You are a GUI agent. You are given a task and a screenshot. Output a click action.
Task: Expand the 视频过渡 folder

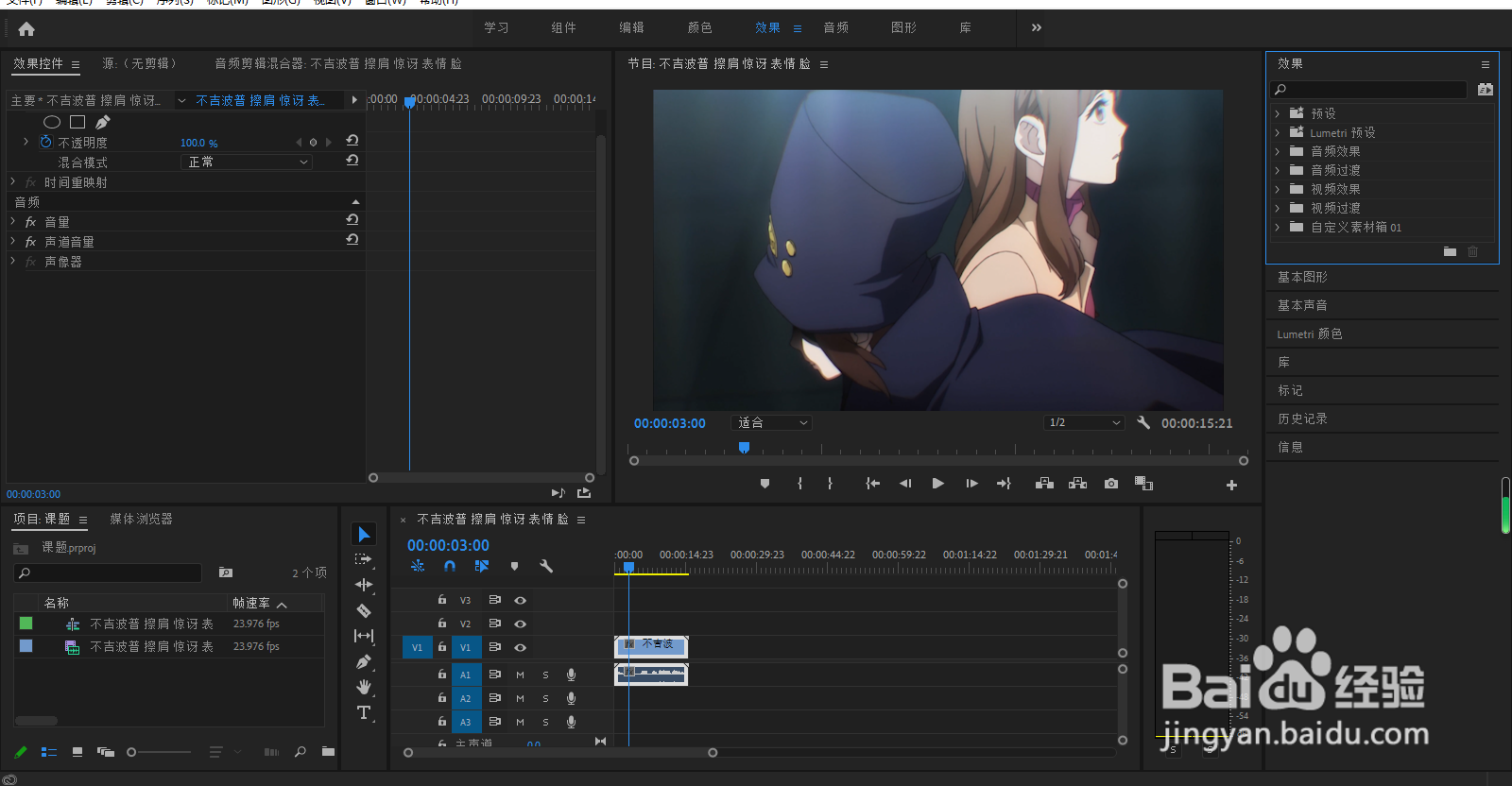1278,208
